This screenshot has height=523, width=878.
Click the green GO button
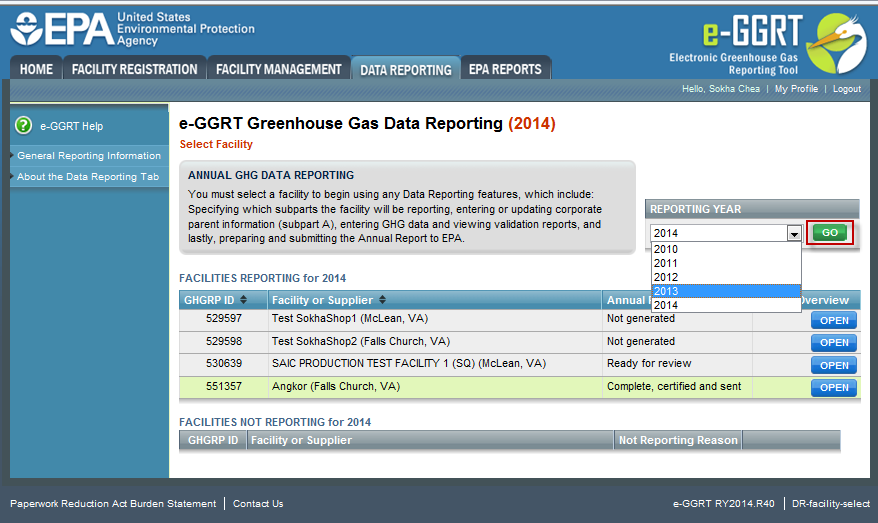(x=830, y=232)
